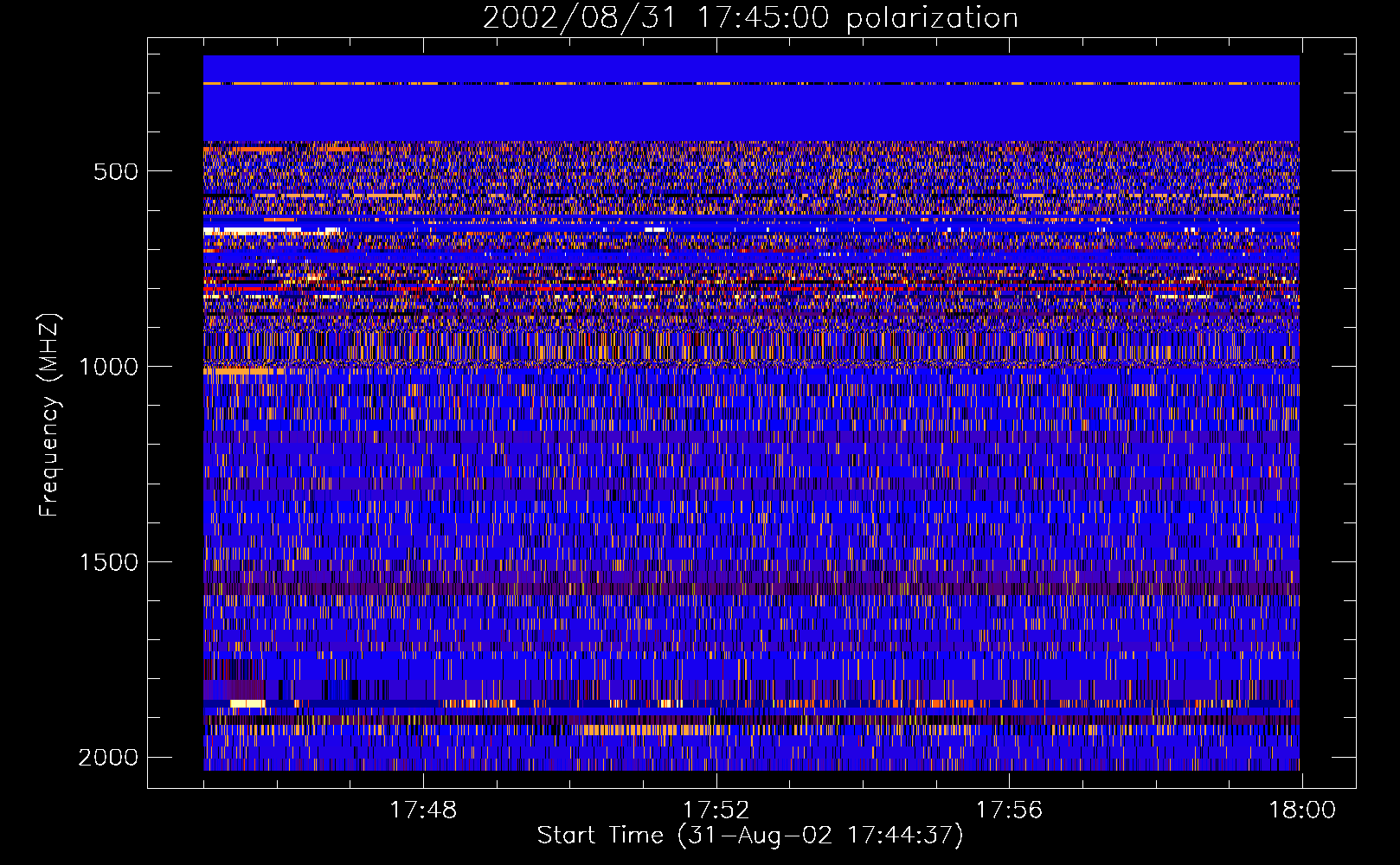This screenshot has width=1400, height=865.
Task: Click the 'Start Time (31-Aug-02 17:44:37)' axis label
Action: click(750, 836)
